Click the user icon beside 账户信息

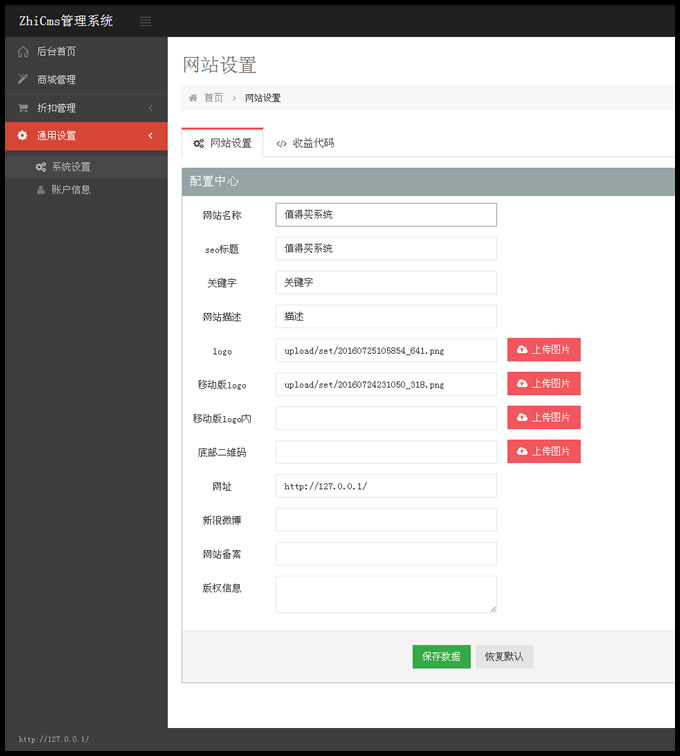(41, 190)
